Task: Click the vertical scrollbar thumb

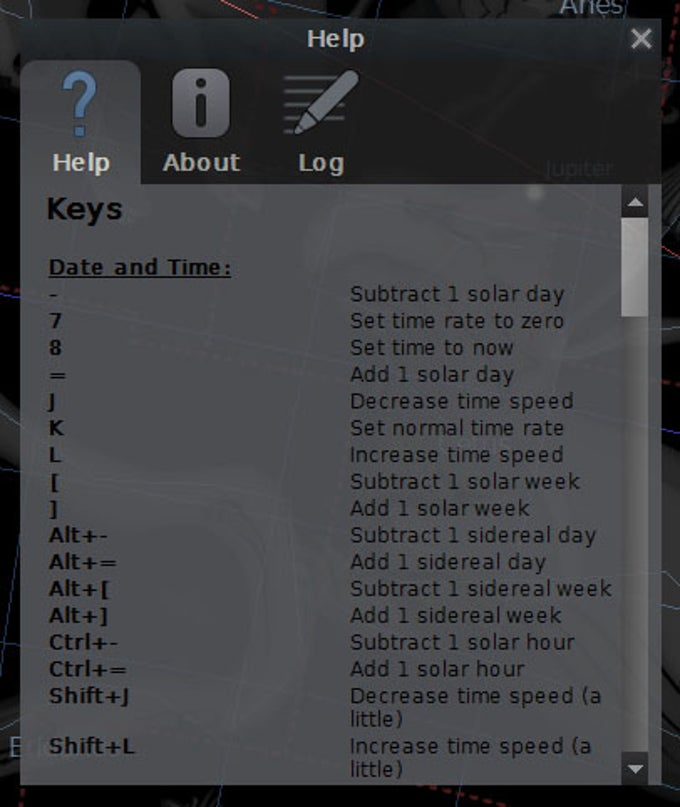Action: tap(635, 267)
